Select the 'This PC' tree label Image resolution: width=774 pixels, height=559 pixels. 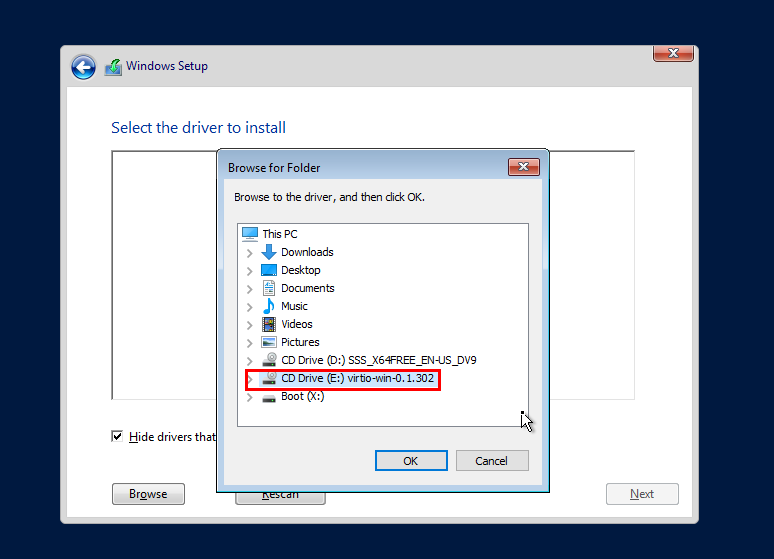(280, 234)
